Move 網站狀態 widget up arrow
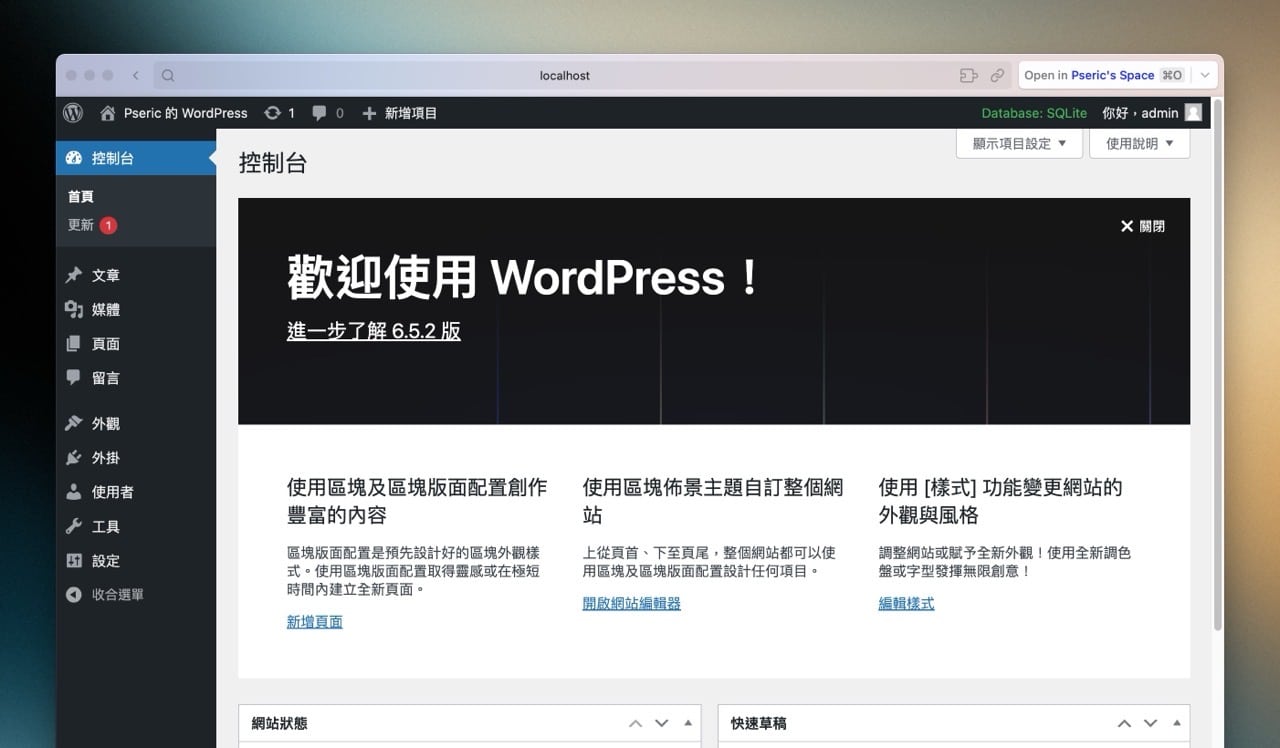This screenshot has height=748, width=1280. (635, 723)
